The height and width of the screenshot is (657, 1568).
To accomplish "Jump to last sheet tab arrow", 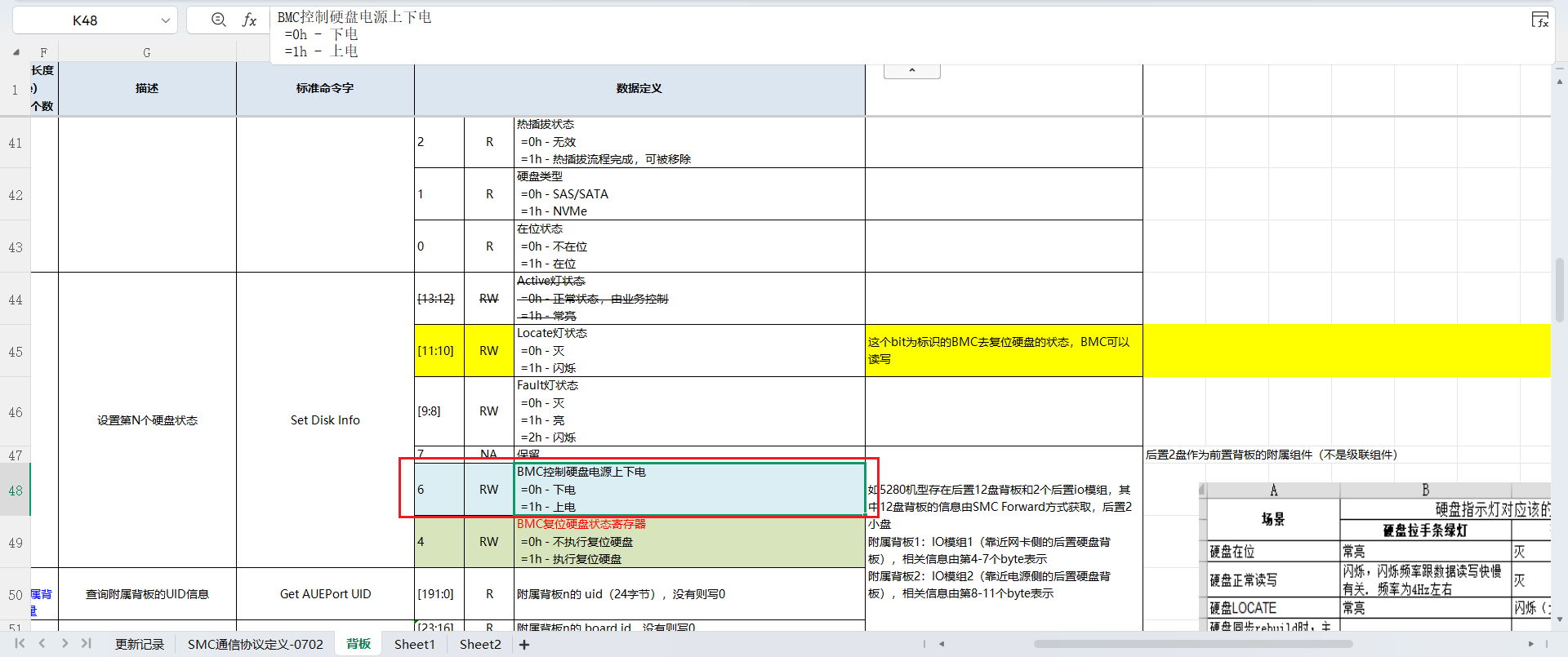I will tap(87, 644).
